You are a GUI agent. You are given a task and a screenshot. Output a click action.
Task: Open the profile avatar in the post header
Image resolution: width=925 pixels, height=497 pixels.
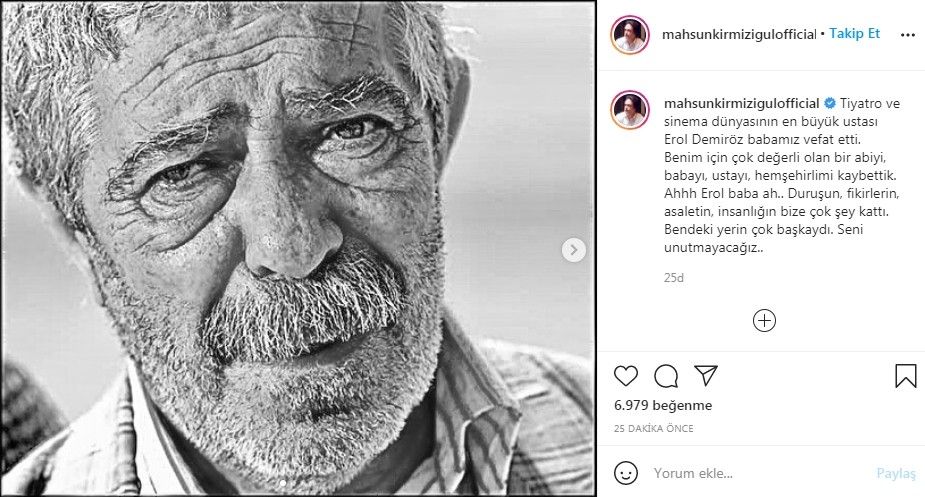point(630,34)
